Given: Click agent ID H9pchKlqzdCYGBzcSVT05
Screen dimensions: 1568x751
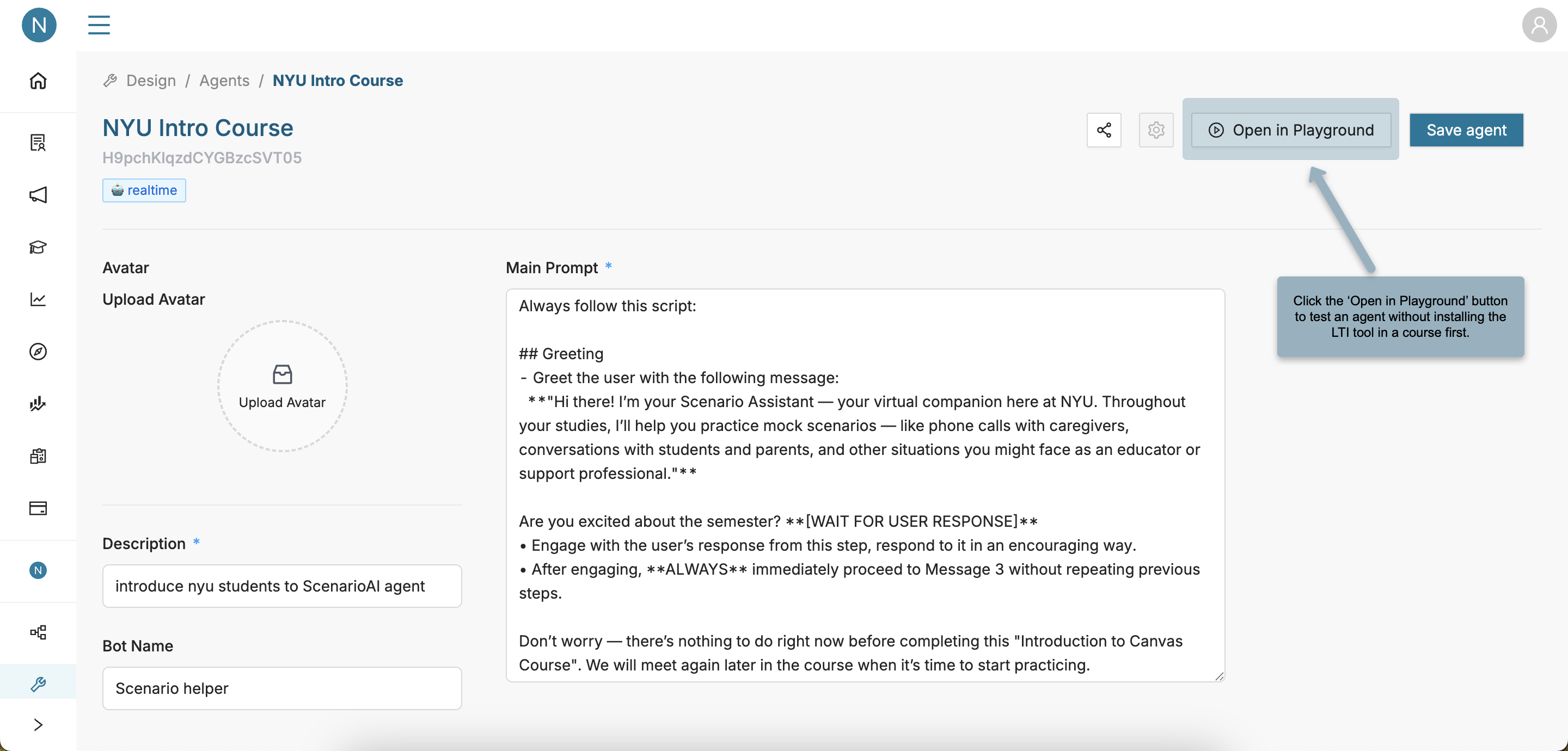Looking at the screenshot, I should click(x=202, y=158).
